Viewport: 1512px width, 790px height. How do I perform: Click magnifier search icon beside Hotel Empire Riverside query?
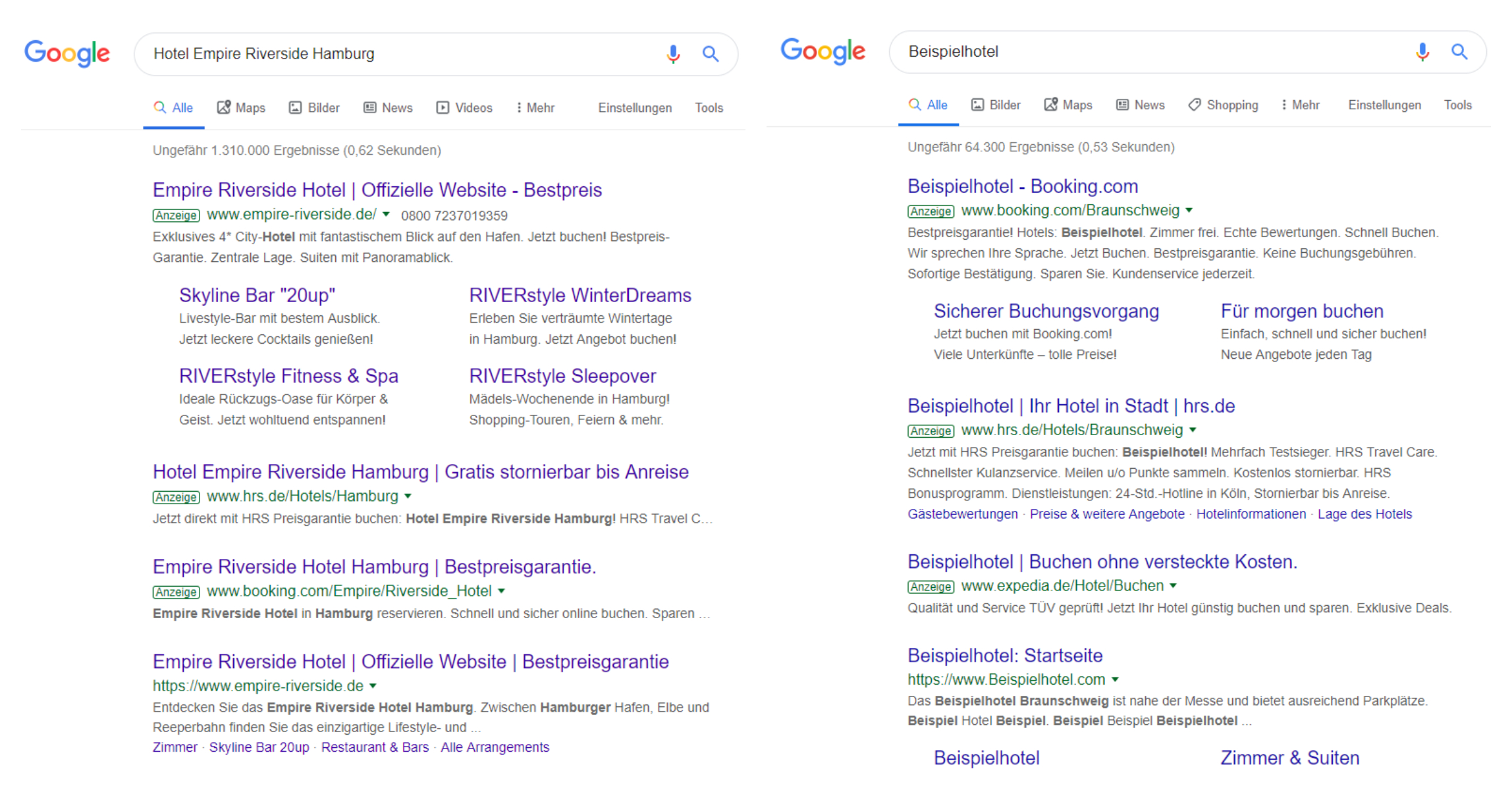pos(710,53)
